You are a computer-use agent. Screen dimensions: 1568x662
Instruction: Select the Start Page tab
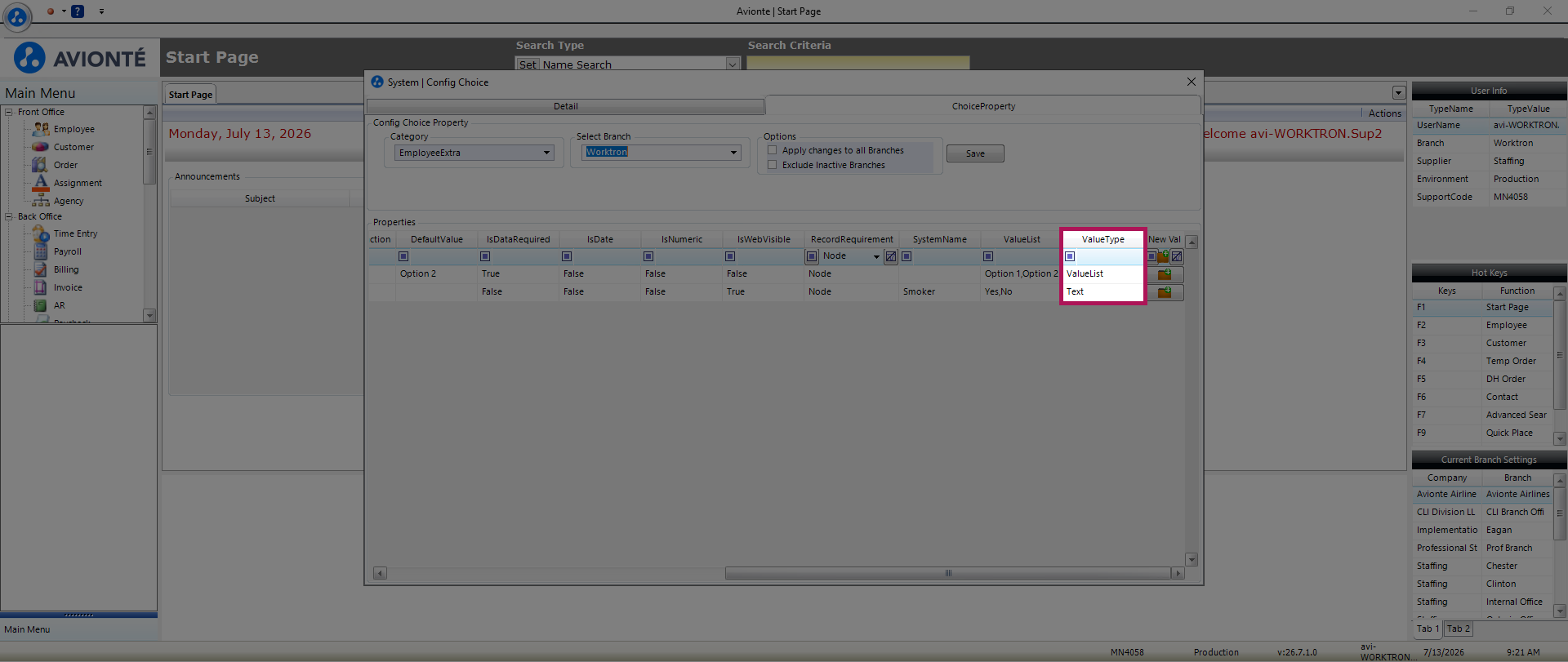tap(190, 95)
